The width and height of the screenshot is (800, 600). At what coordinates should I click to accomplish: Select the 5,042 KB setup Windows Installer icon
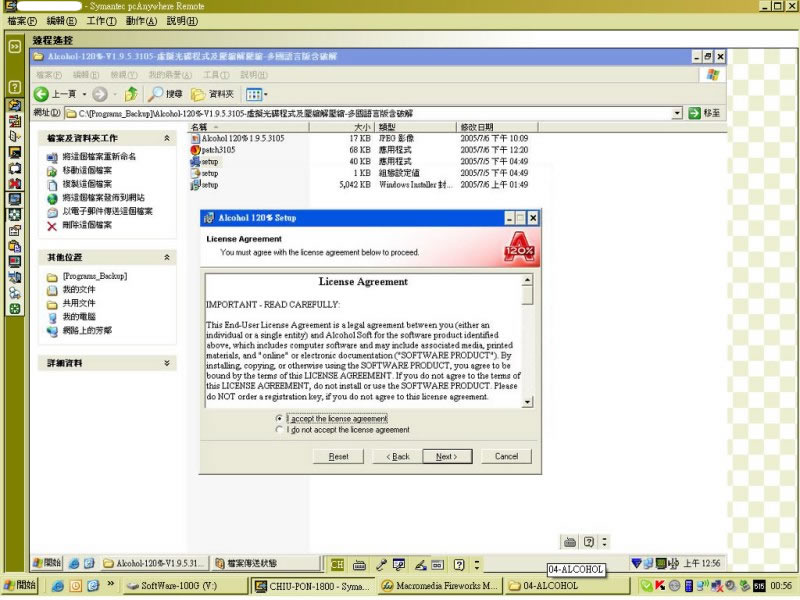195,185
